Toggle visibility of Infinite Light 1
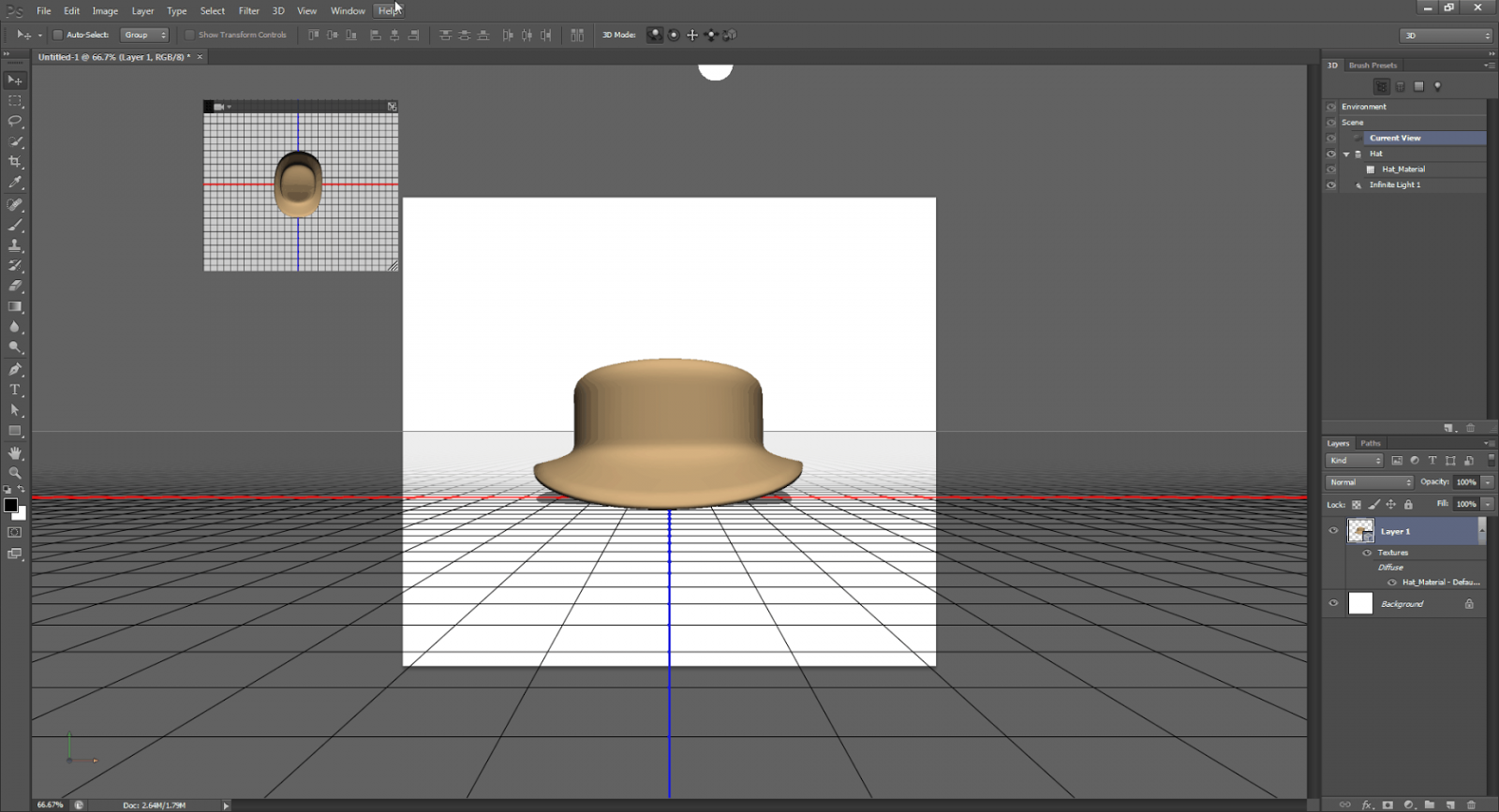The image size is (1499, 812). tap(1331, 185)
